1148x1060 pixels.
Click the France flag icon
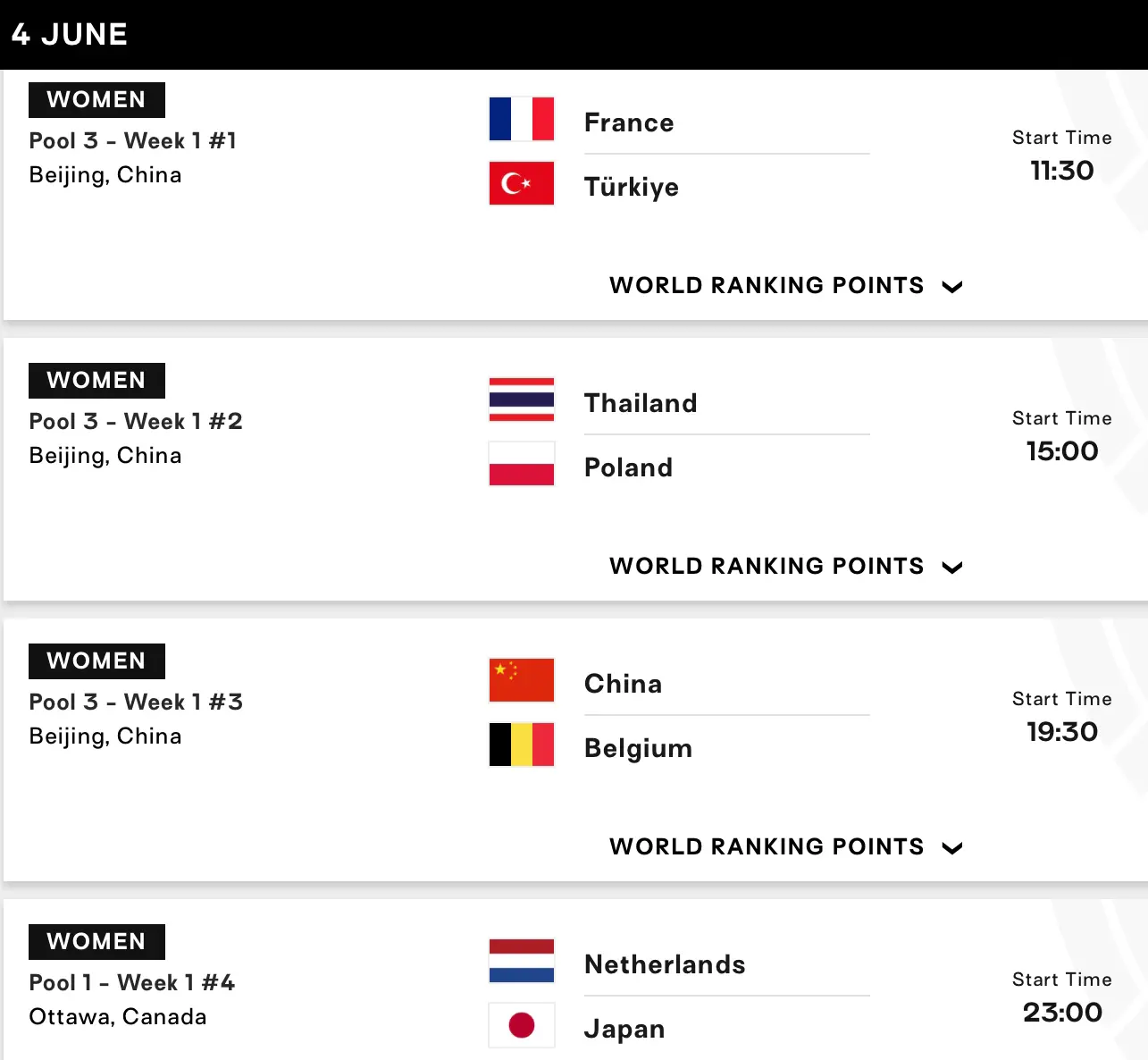[522, 119]
